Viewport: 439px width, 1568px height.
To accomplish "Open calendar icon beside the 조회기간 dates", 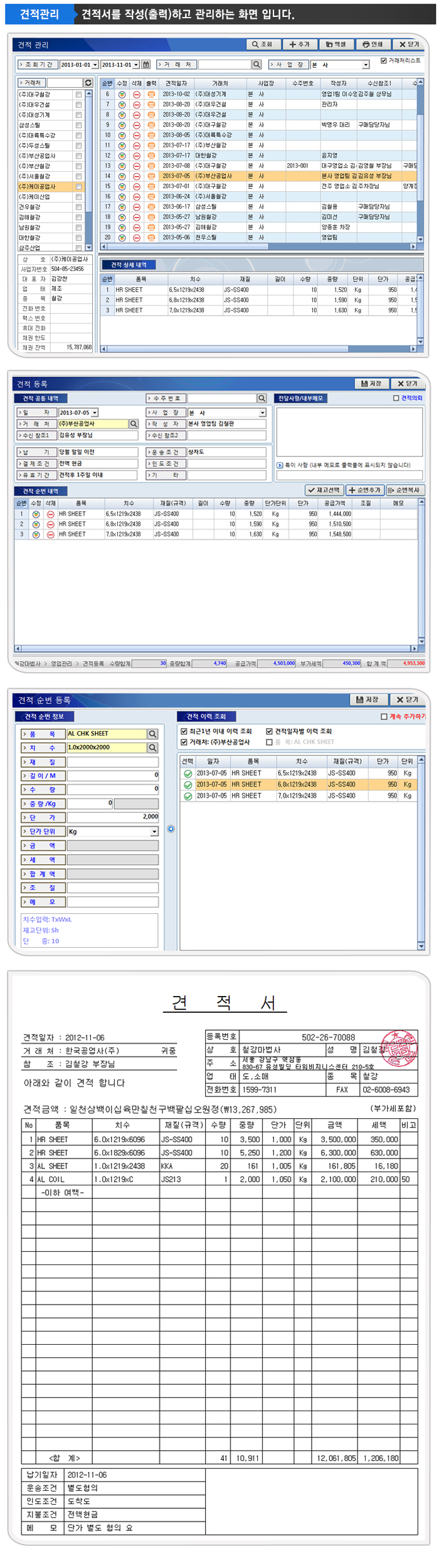I will (x=146, y=65).
